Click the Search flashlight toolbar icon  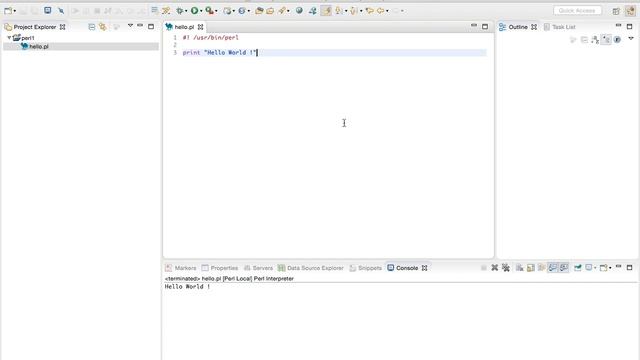pyautogui.click(x=282, y=11)
